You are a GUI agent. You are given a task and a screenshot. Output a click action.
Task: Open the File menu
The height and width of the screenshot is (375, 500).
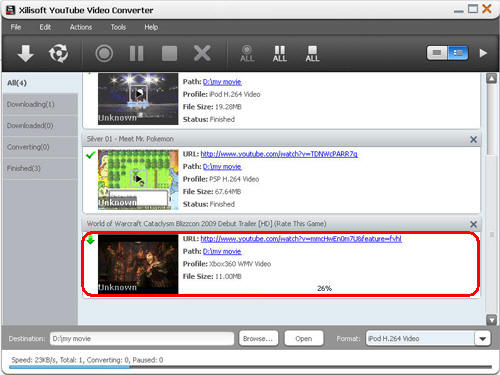coord(16,27)
